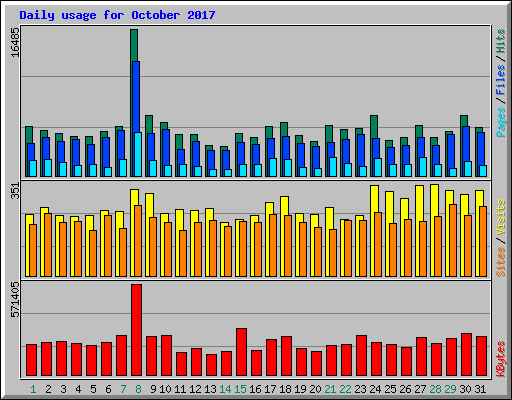Click the tall red KBytes bar for day 8

(x=136, y=330)
